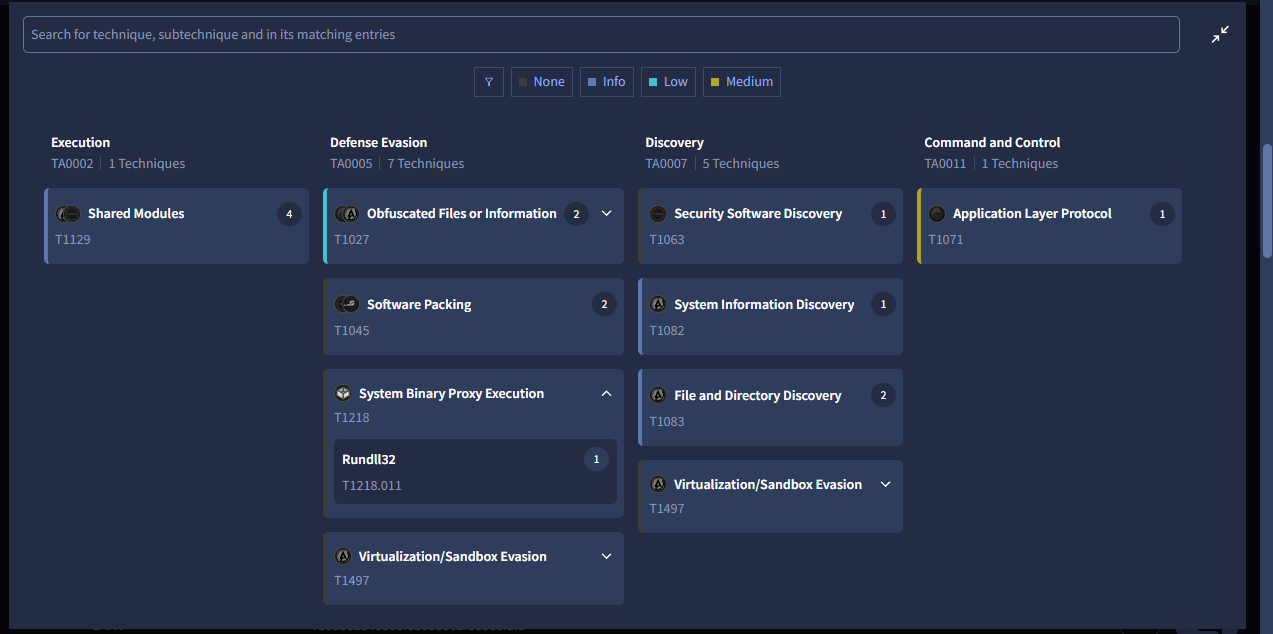The height and width of the screenshot is (634, 1273).
Task: Click the Obfuscated Files or Information vendor icon
Action: pyautogui.click(x=347, y=214)
